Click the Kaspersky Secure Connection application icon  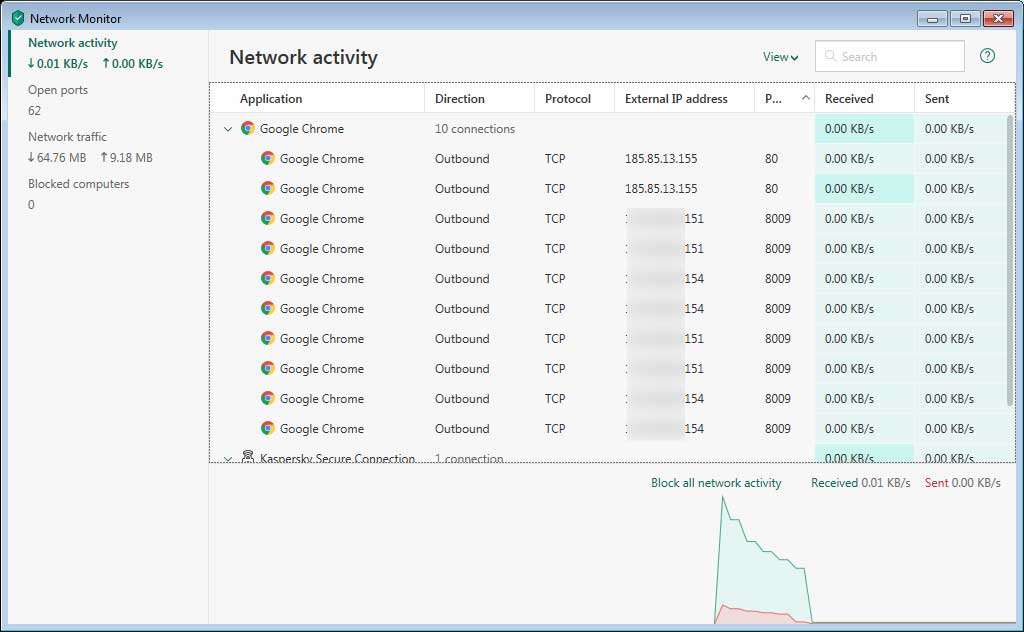(248, 456)
